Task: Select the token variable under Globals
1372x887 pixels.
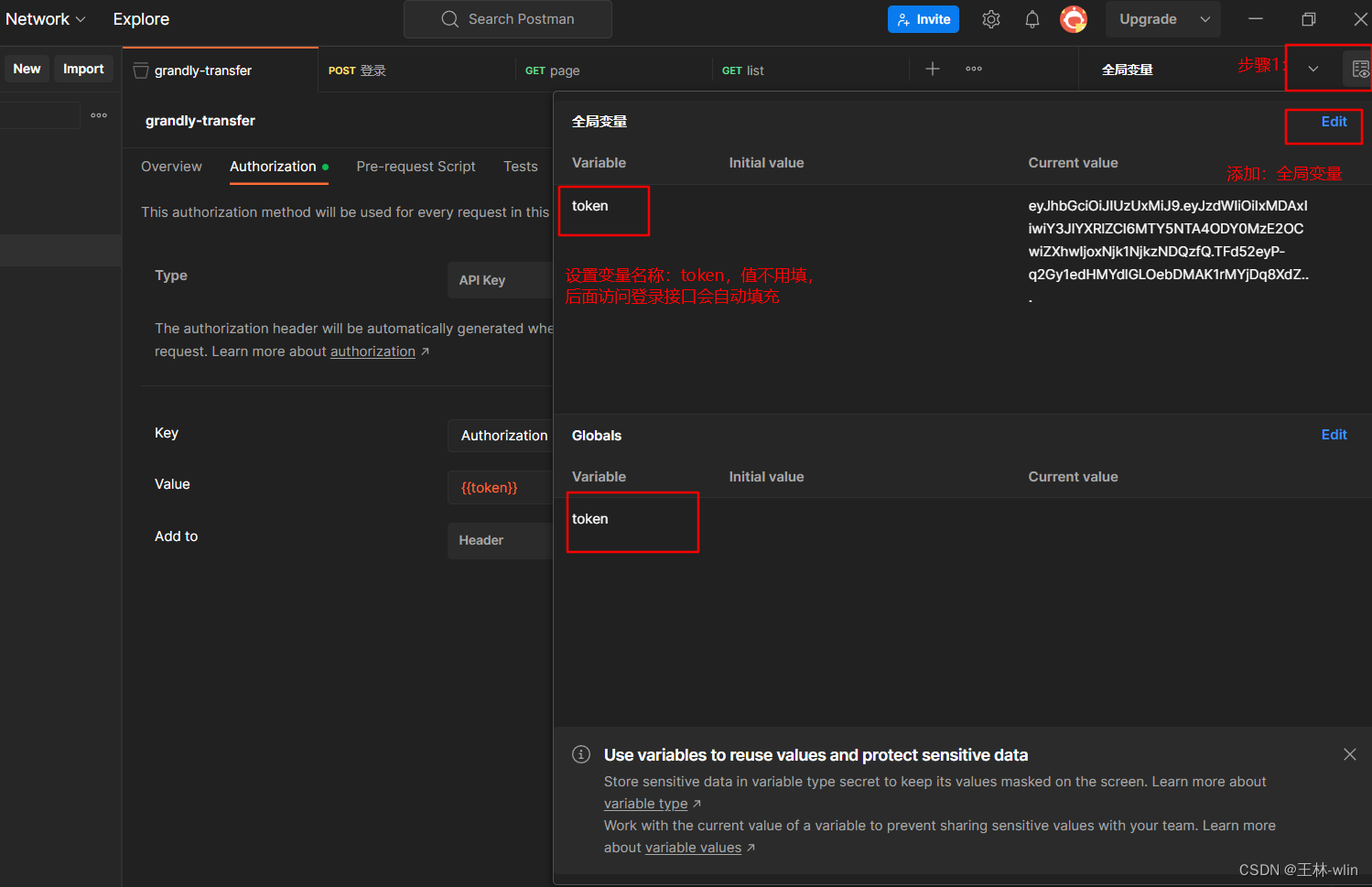Action: [589, 519]
